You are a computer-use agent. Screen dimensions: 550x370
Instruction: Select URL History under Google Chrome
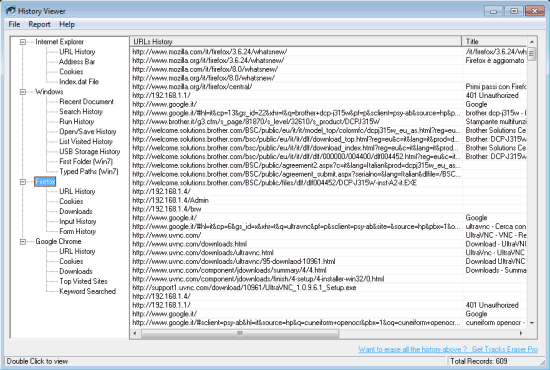(77, 251)
